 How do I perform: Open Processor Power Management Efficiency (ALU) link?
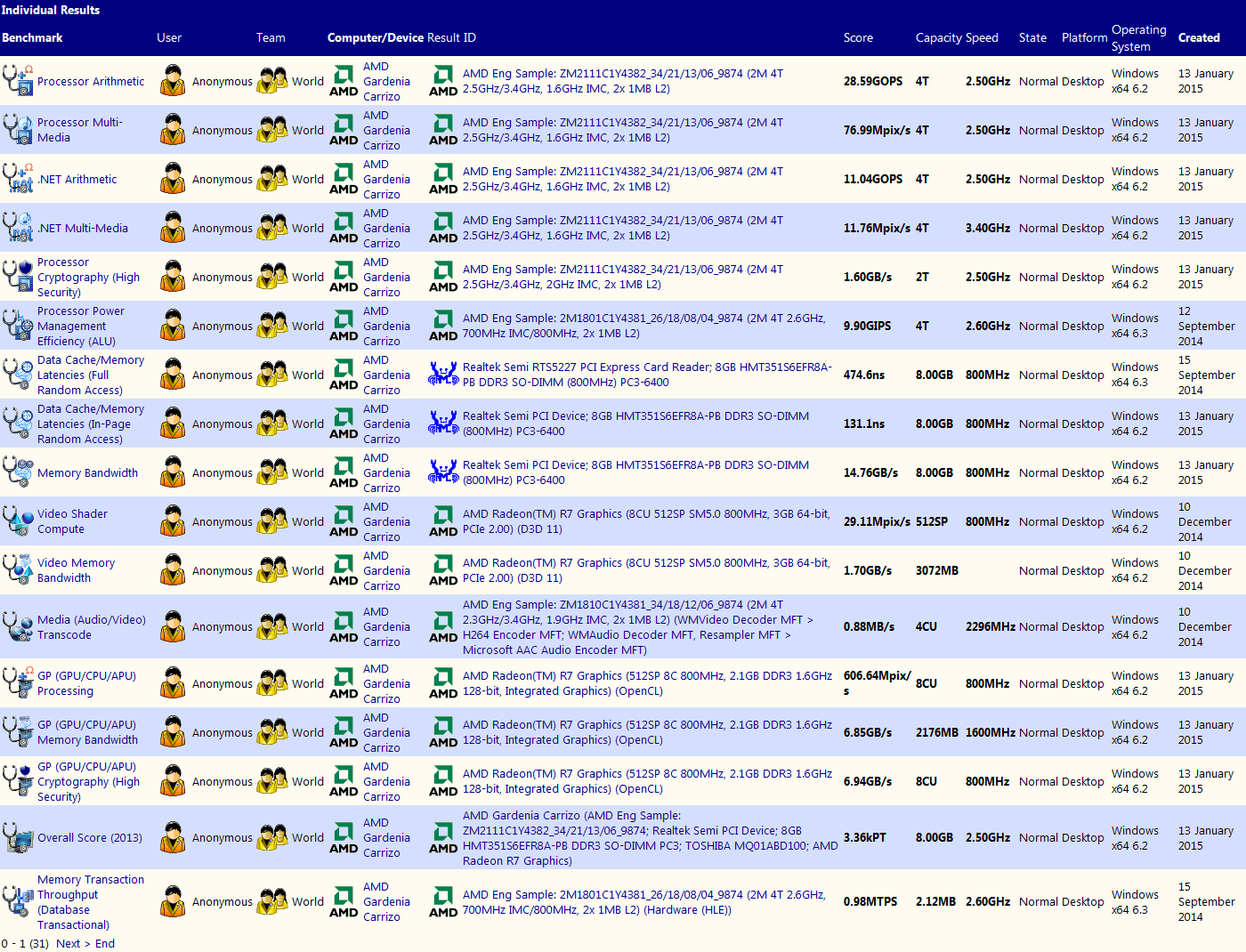[81, 326]
